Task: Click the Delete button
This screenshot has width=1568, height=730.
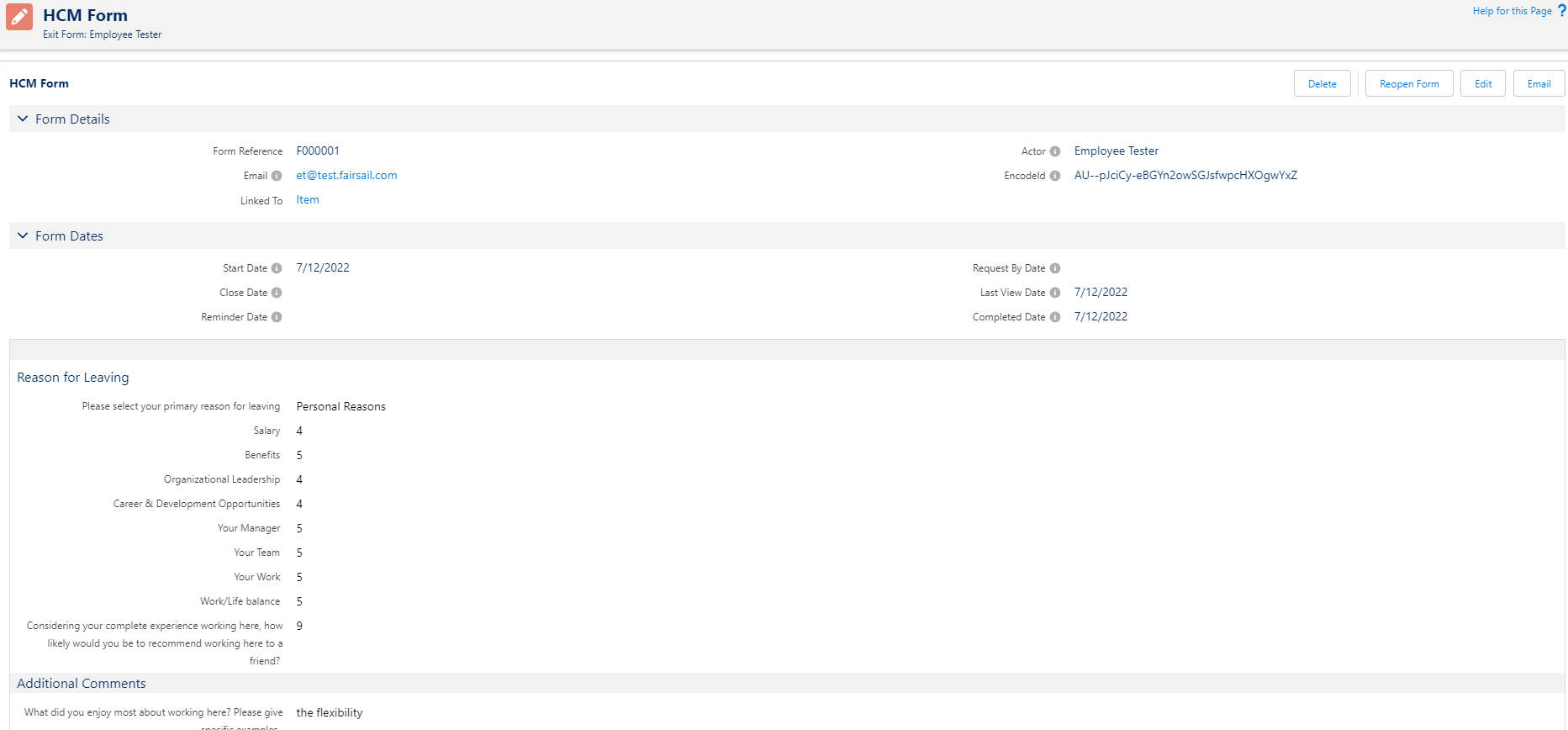Action: point(1323,83)
